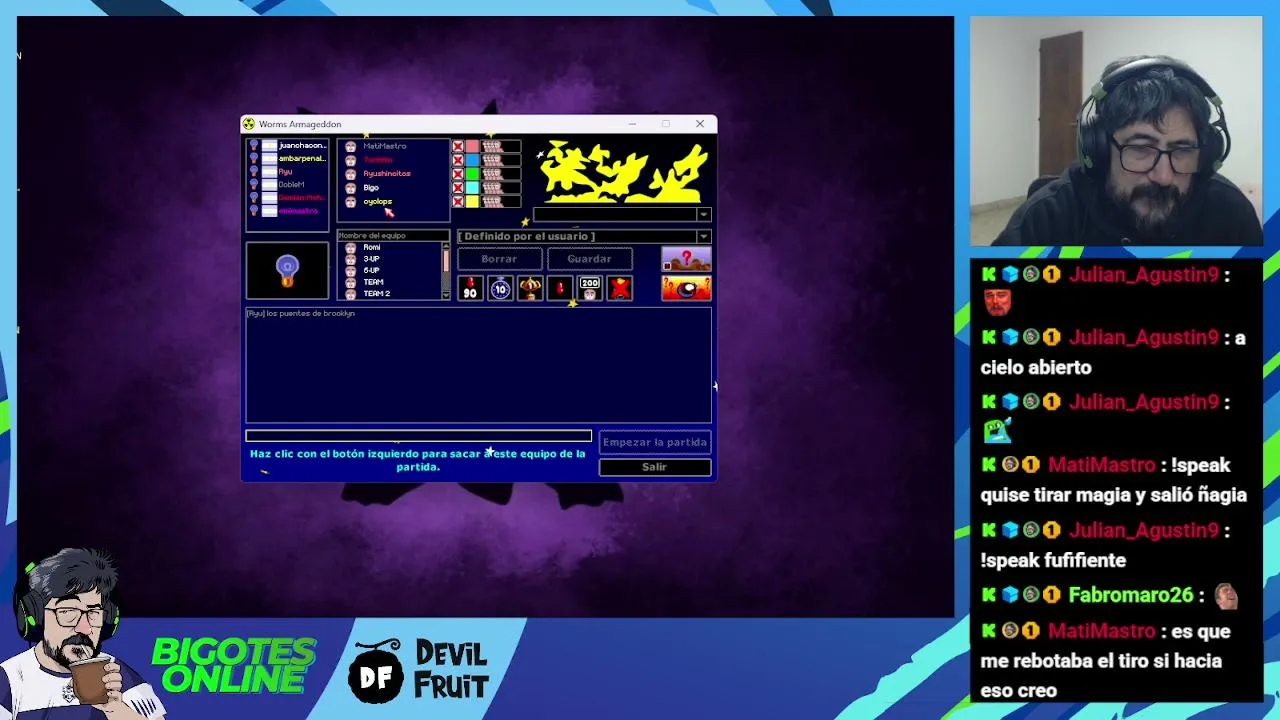Select team 'TEAM 2' in the list
This screenshot has height=720, width=1280.
[377, 294]
